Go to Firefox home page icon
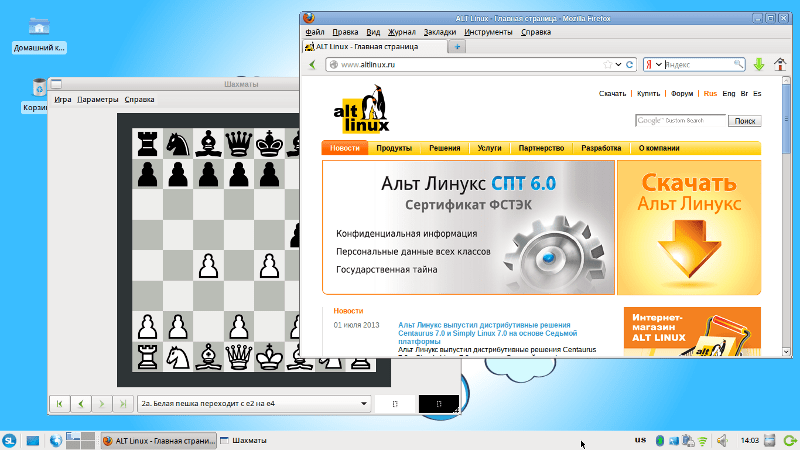 780,64
